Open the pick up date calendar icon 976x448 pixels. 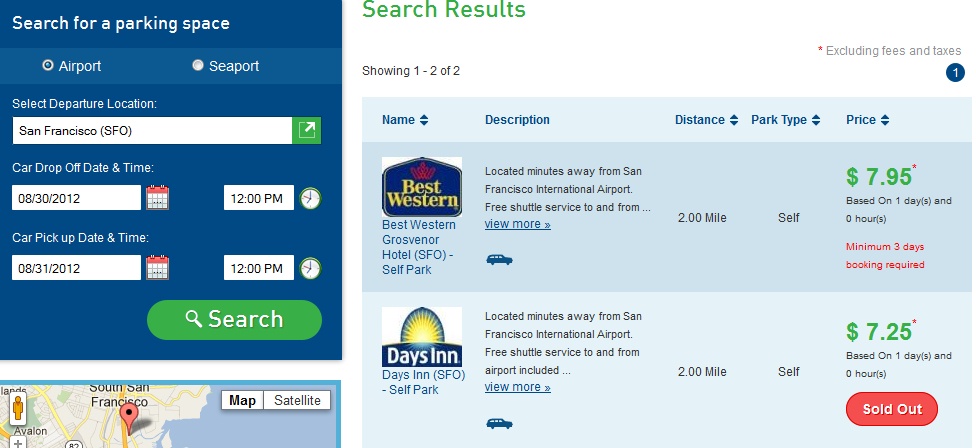click(157, 268)
